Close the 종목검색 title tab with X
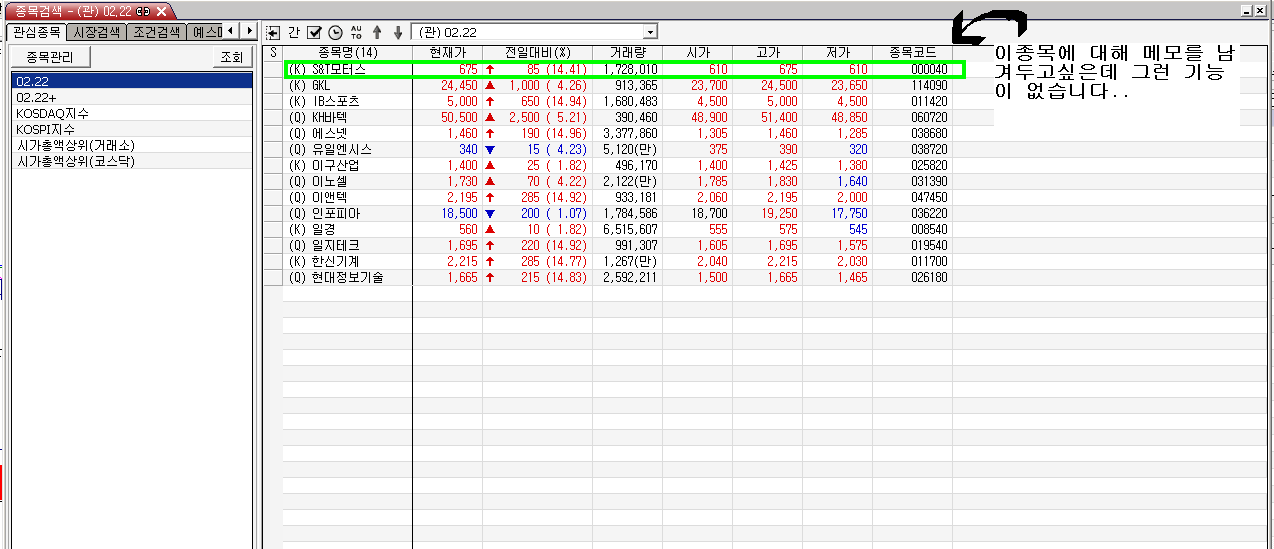The image size is (1274, 549). click(162, 10)
